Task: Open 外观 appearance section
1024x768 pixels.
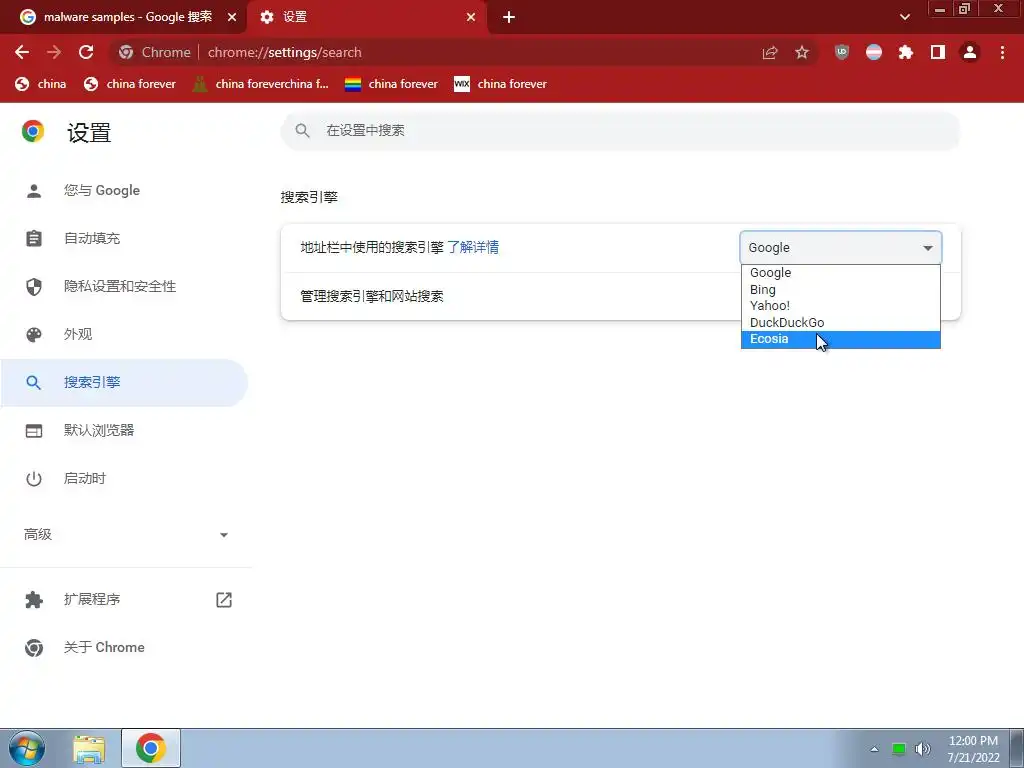Action: click(x=124, y=334)
